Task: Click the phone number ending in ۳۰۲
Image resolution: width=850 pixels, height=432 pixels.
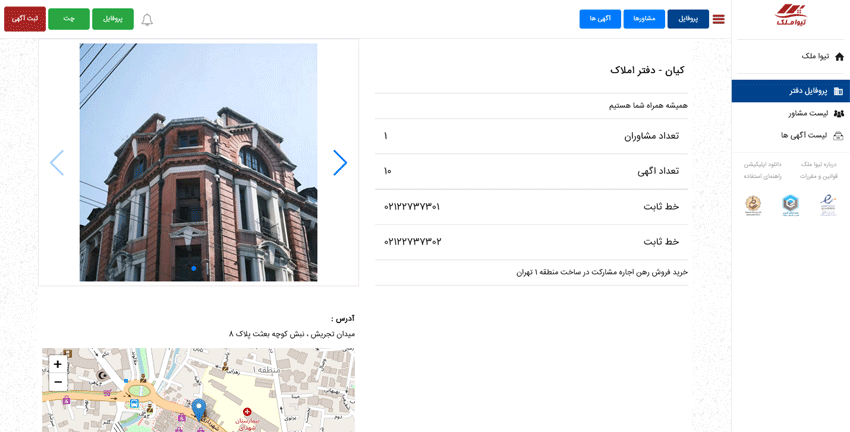Action: point(412,242)
